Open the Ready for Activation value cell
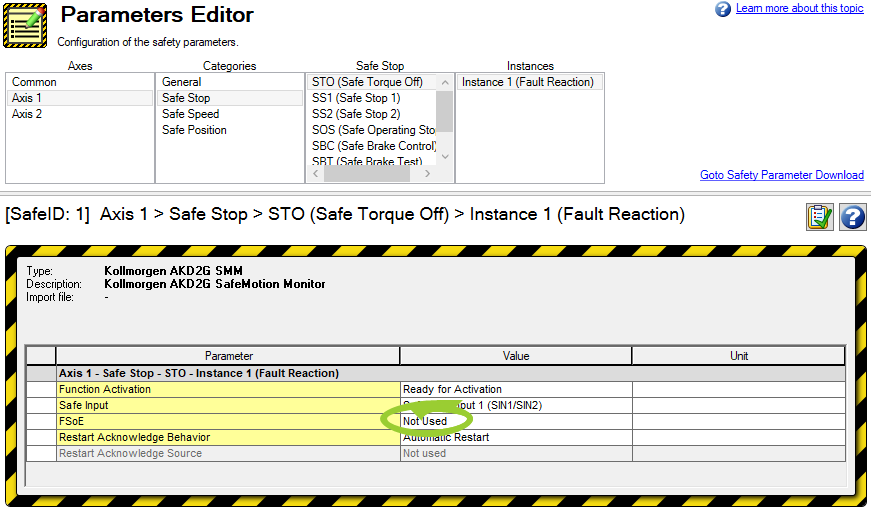Viewport: 871px width, 513px height. (x=516, y=390)
